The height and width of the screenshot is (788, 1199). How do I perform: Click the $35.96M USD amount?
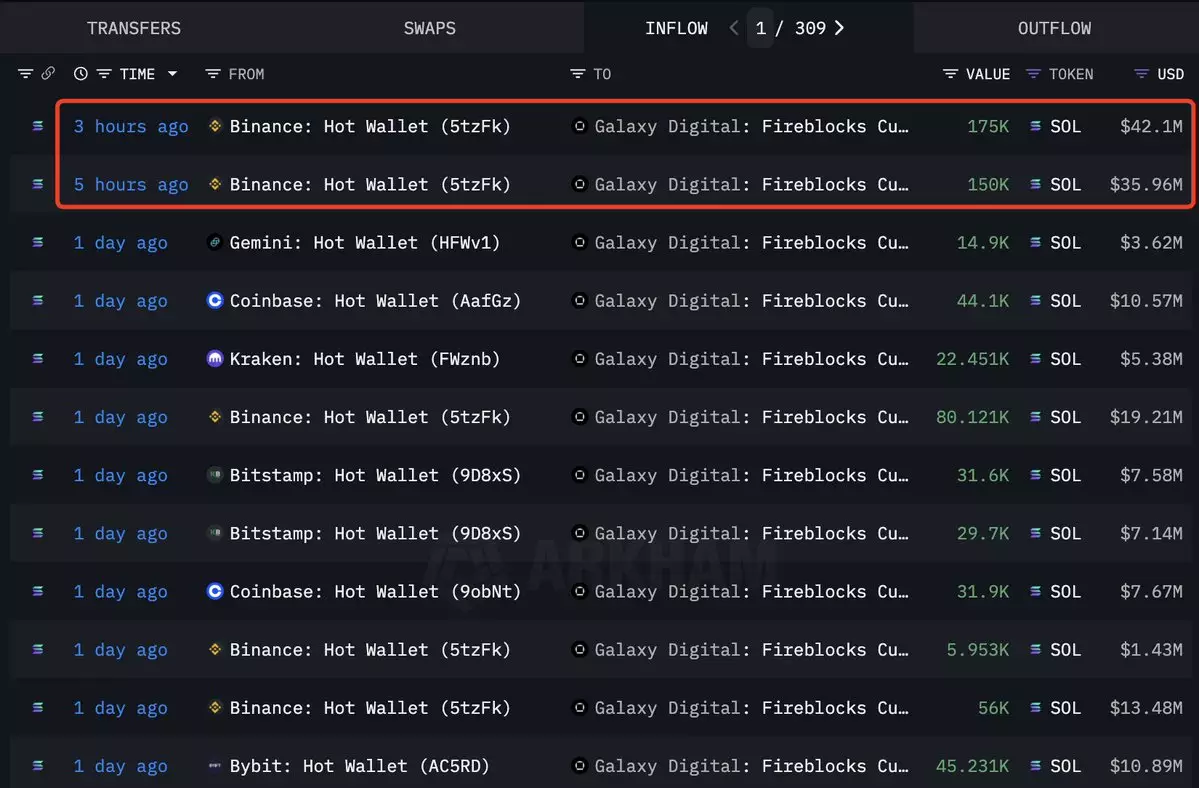1146,184
